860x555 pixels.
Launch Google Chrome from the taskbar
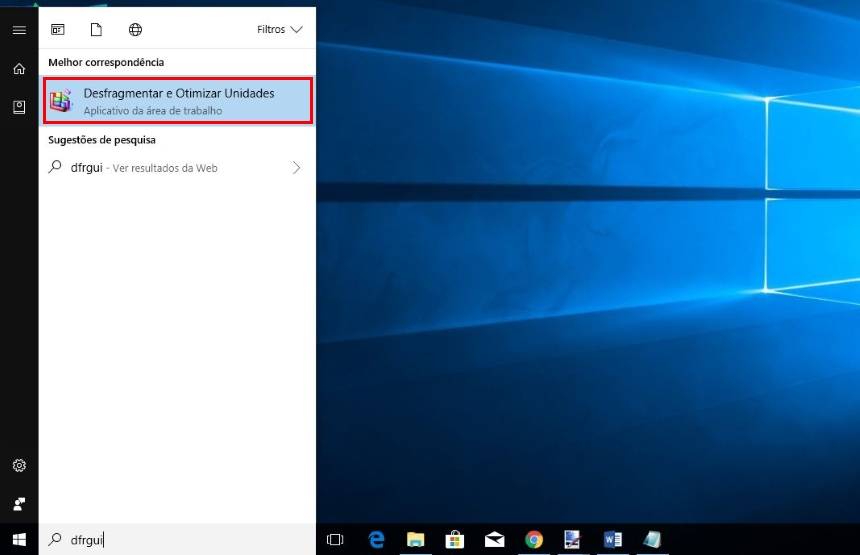tap(534, 540)
